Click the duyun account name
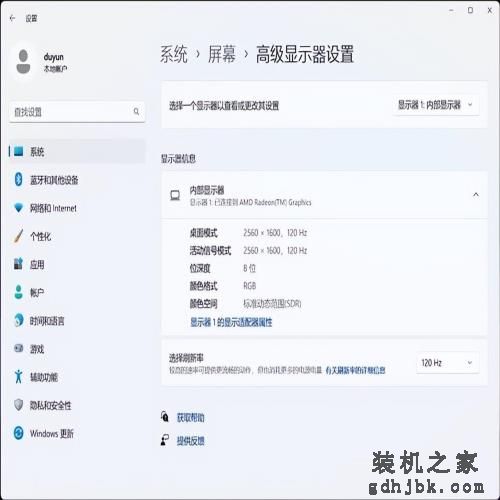 (53, 57)
